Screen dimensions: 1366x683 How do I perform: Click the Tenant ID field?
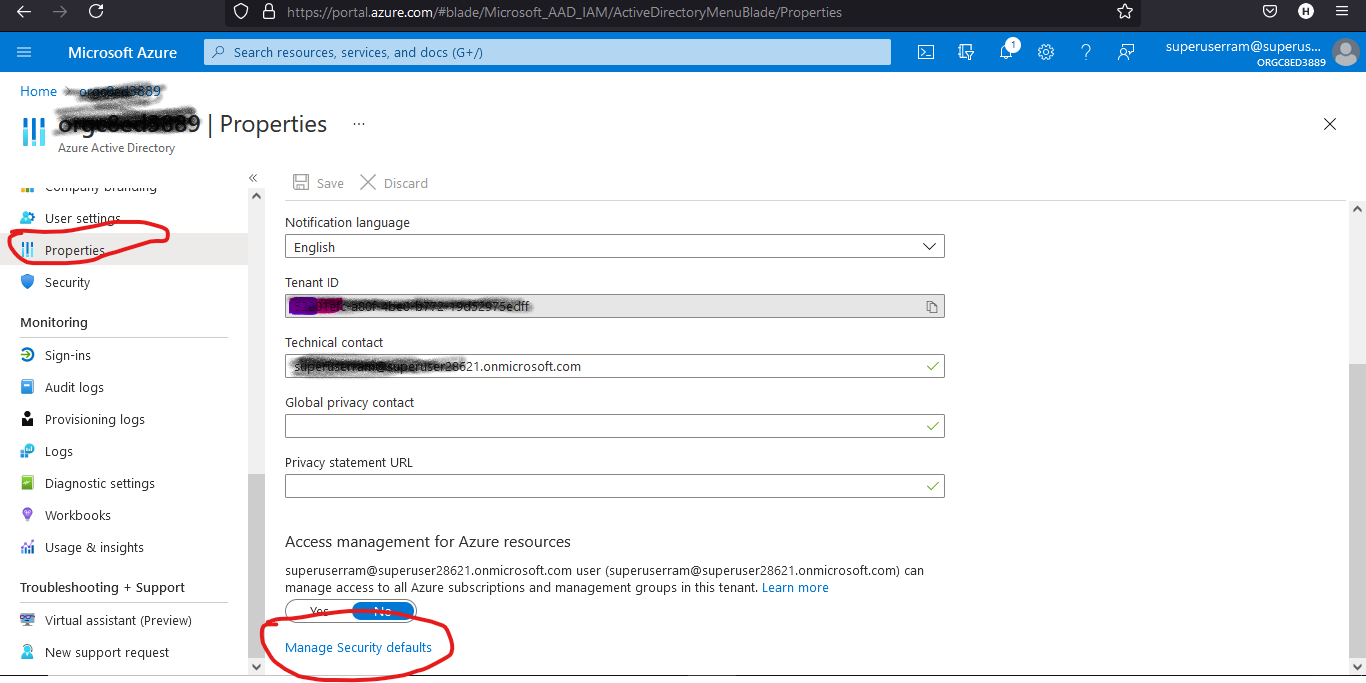[614, 306]
